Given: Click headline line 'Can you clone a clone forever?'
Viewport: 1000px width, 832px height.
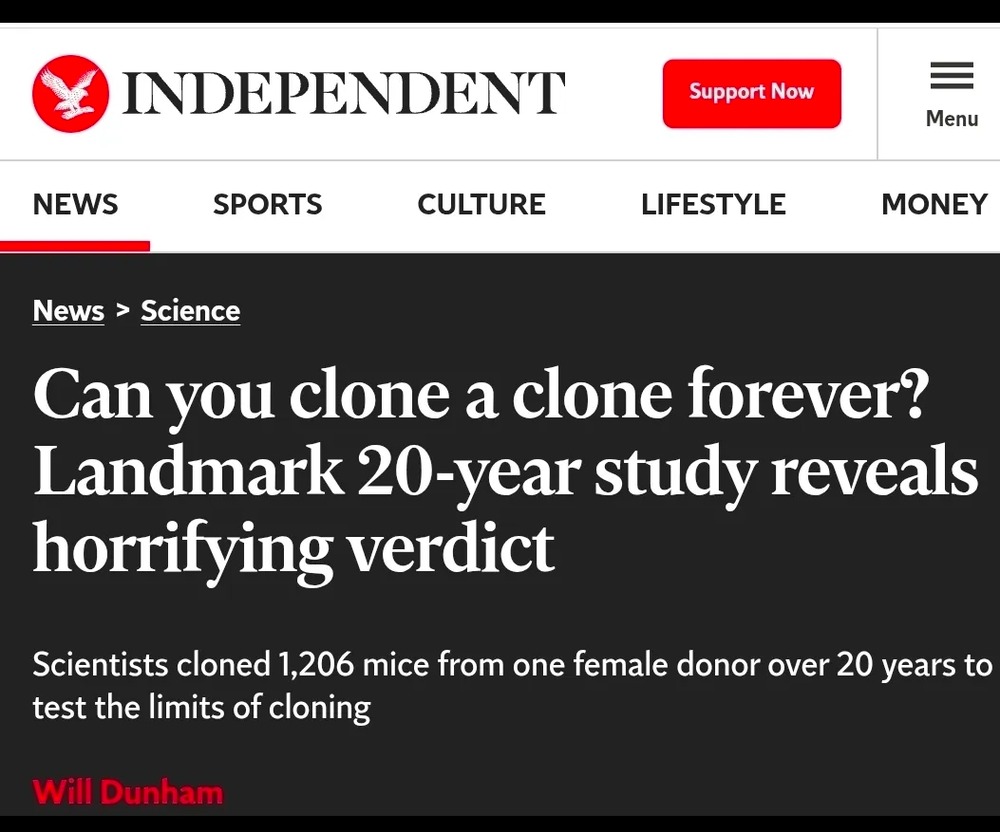Looking at the screenshot, I should (482, 396).
